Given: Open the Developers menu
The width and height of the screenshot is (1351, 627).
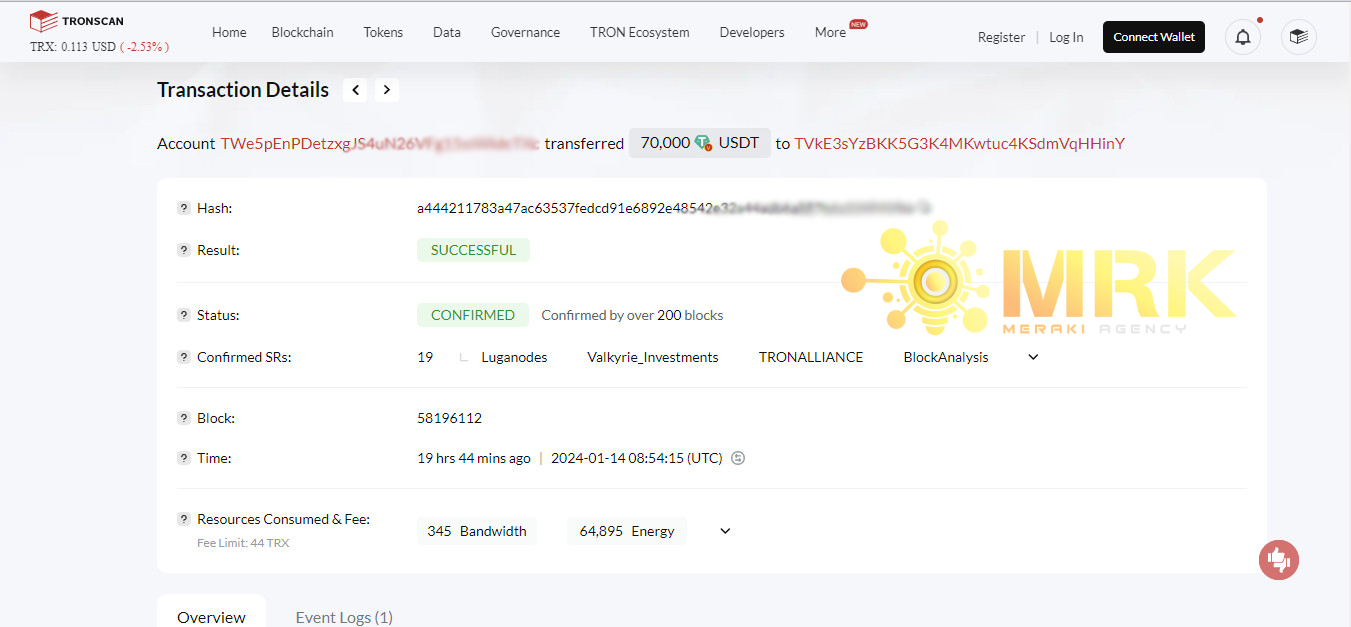Looking at the screenshot, I should click(752, 32).
